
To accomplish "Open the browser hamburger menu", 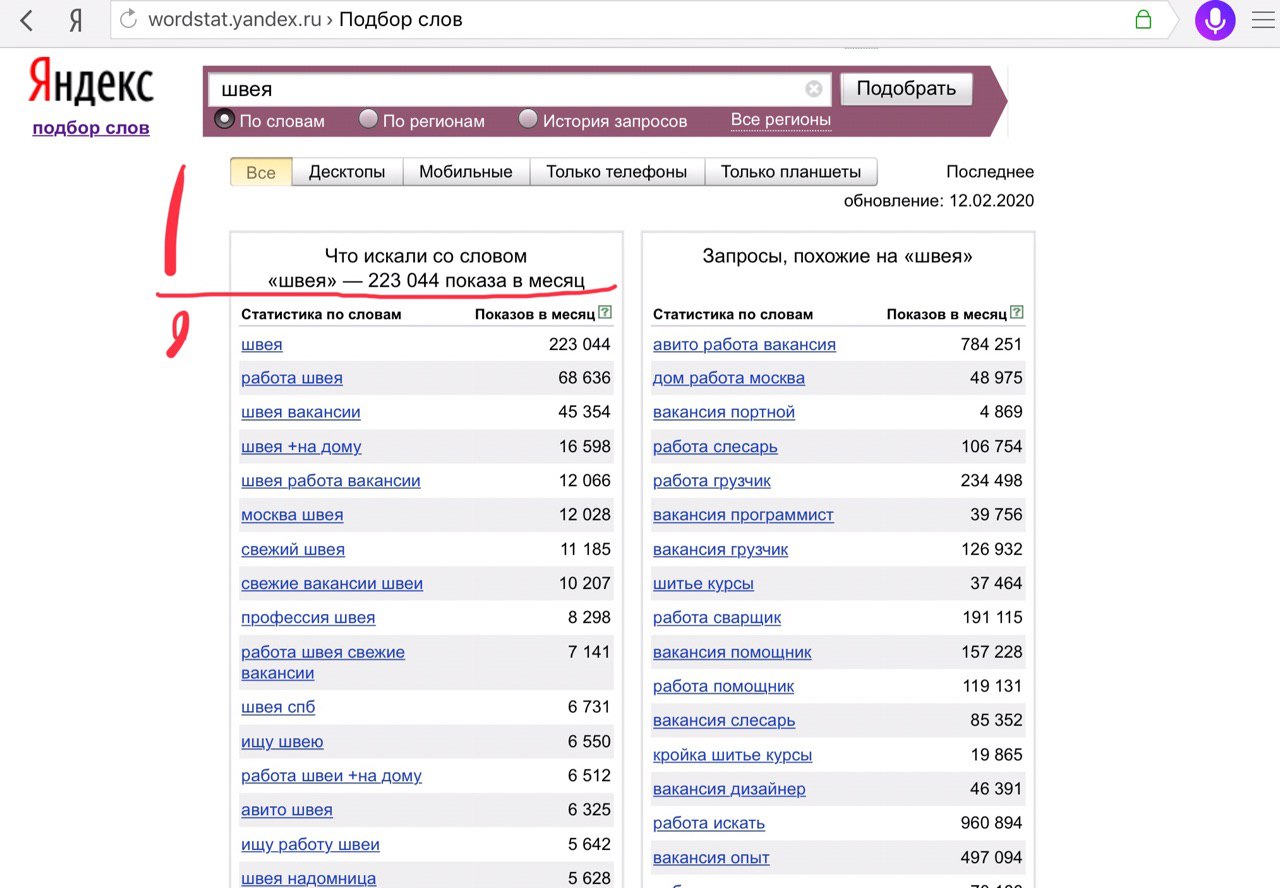I will pos(1263,20).
